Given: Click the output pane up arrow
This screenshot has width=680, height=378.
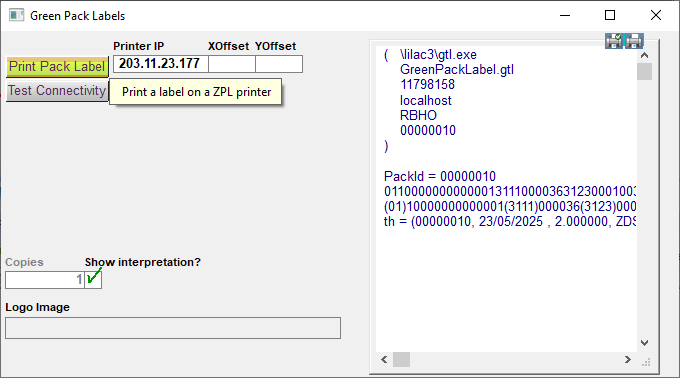Looking at the screenshot, I should point(644,55).
